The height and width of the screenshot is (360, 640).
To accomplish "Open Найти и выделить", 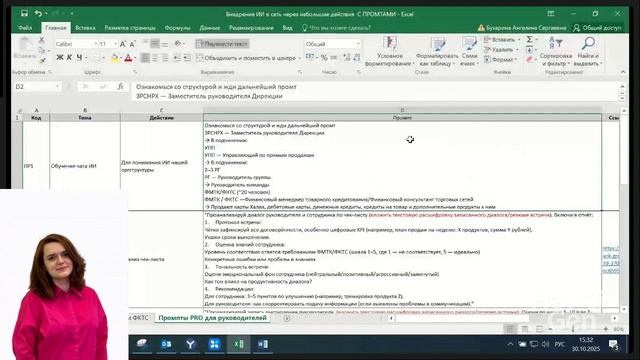I will point(588,51).
